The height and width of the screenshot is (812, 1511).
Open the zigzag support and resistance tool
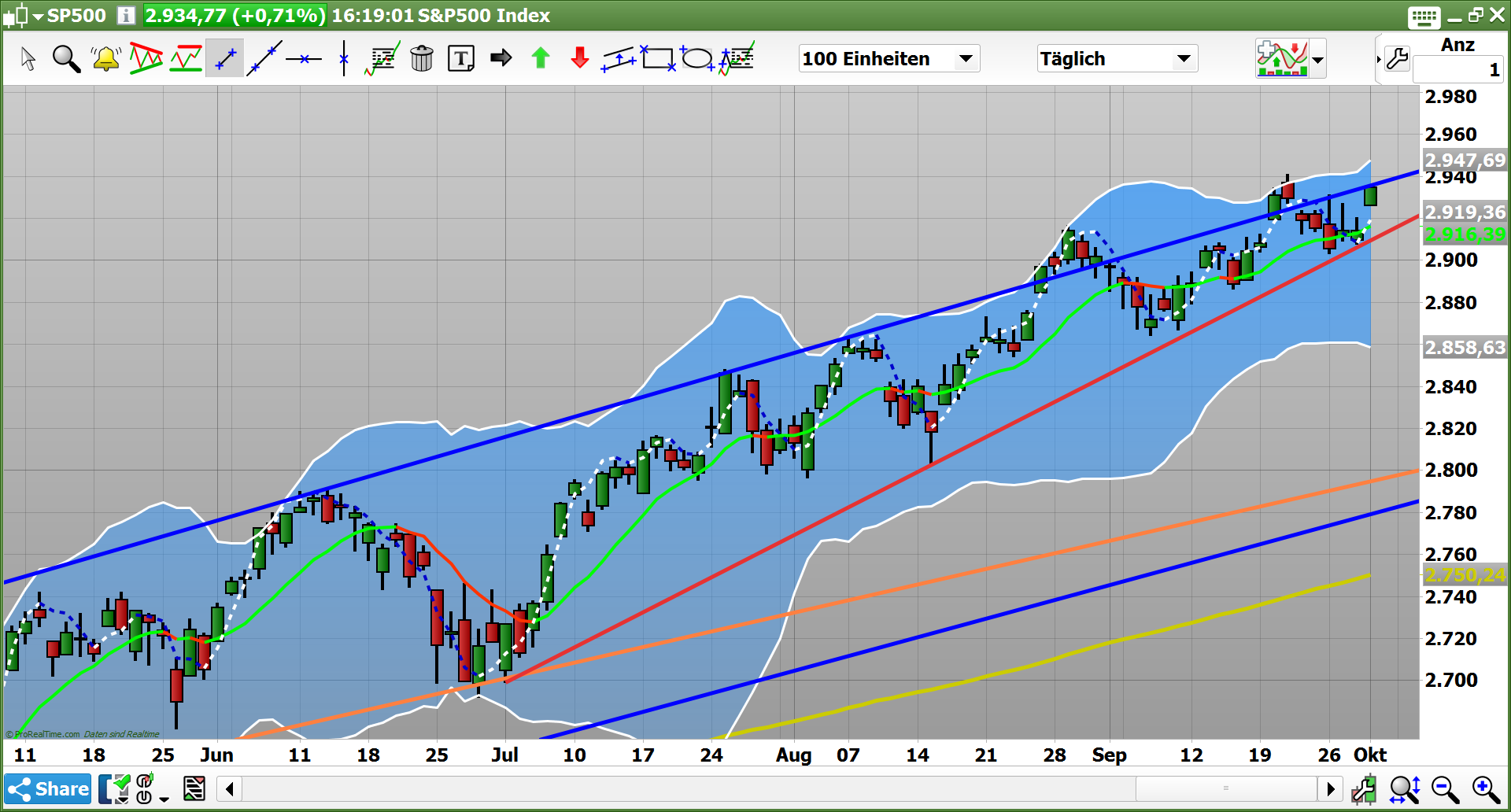click(186, 59)
